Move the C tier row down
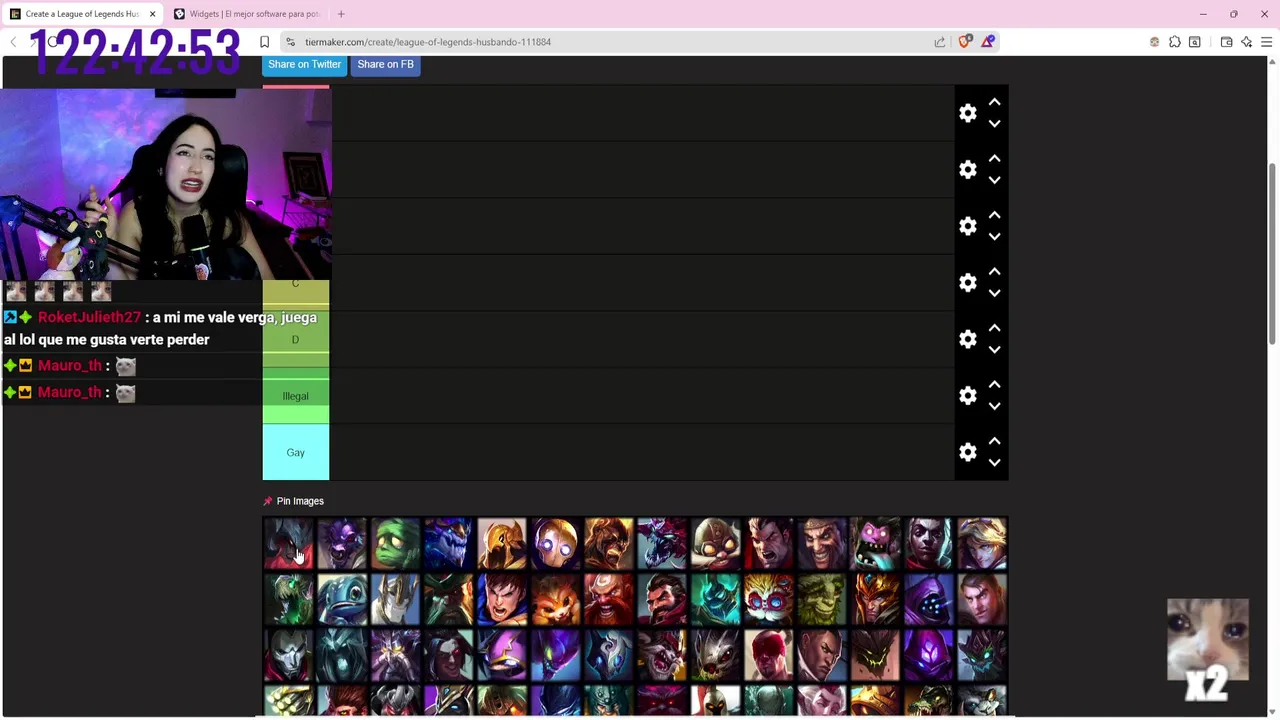Image resolution: width=1280 pixels, height=720 pixels. (994, 293)
